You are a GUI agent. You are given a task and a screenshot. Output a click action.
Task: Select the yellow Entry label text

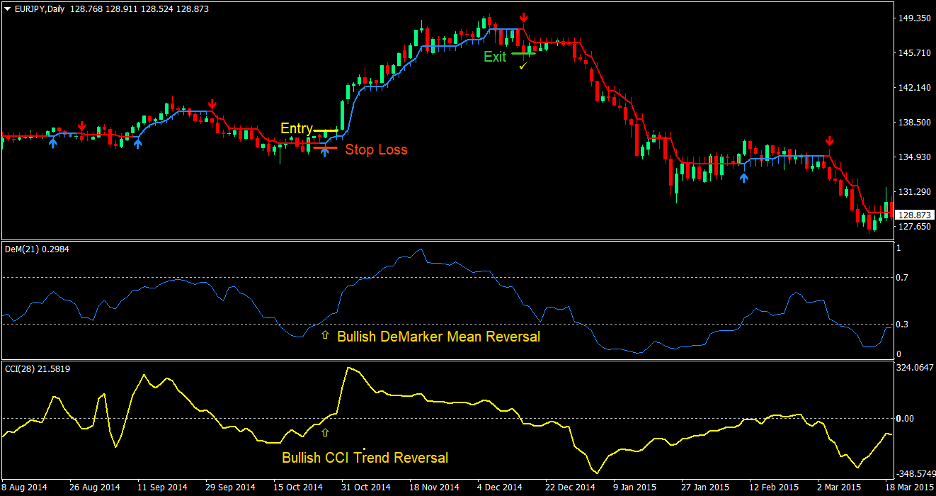point(296,128)
